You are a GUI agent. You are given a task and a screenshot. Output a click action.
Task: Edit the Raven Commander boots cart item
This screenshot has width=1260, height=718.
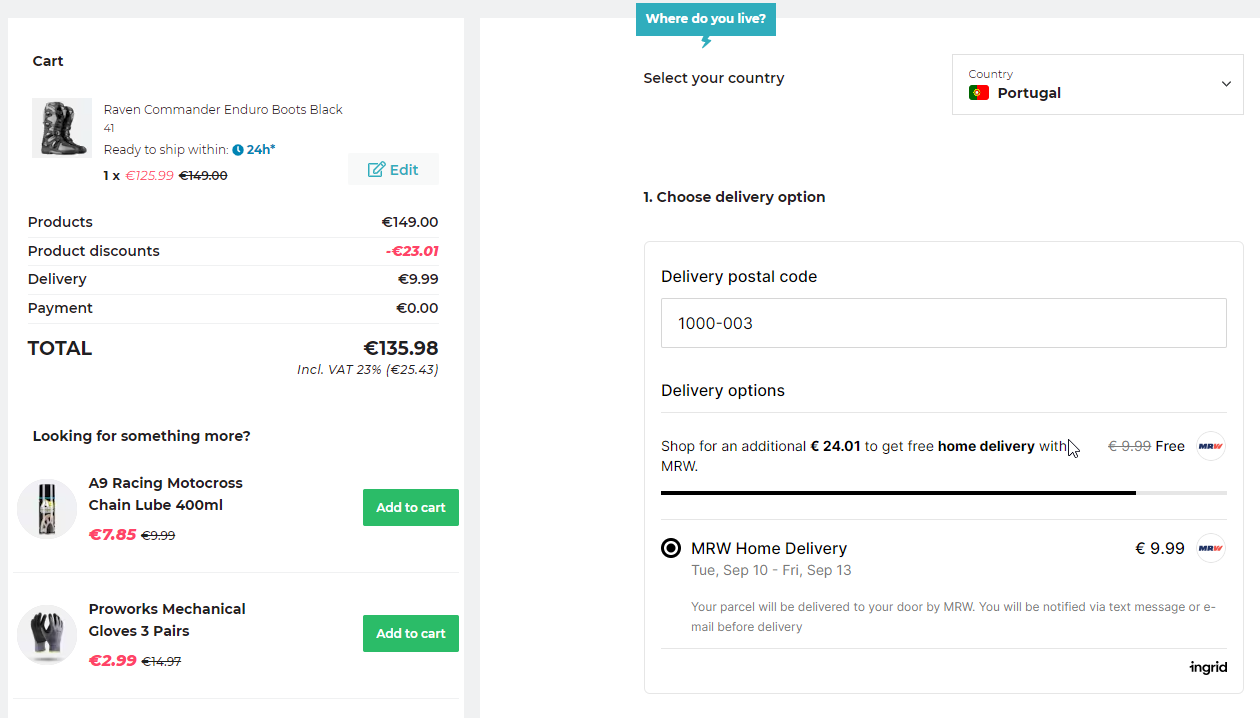(393, 170)
